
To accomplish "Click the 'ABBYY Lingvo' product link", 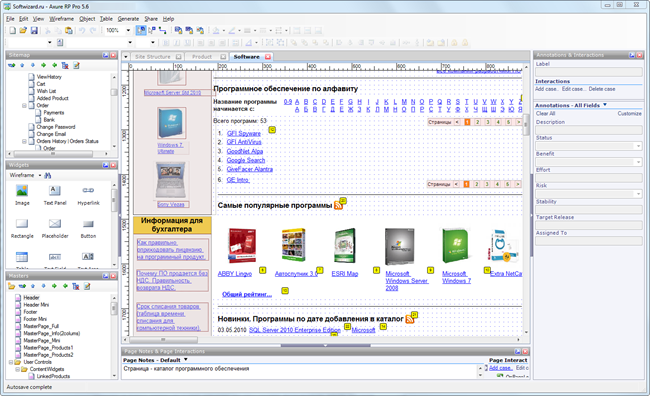I will coord(235,274).
